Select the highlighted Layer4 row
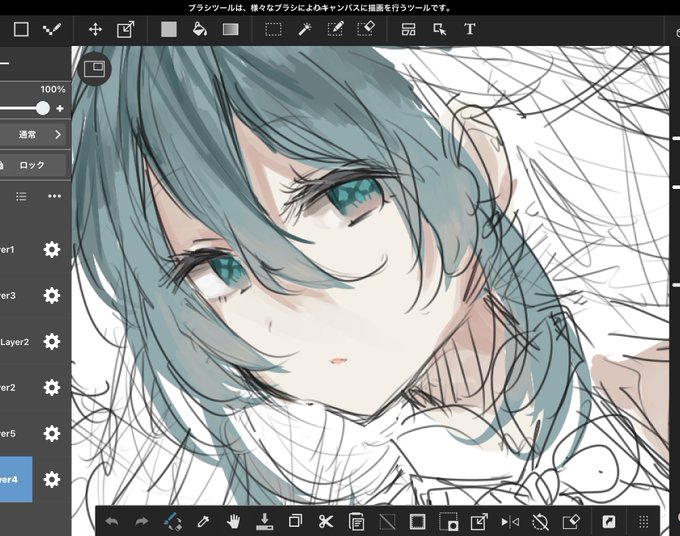Viewport: 680px width, 536px height. 16,479
